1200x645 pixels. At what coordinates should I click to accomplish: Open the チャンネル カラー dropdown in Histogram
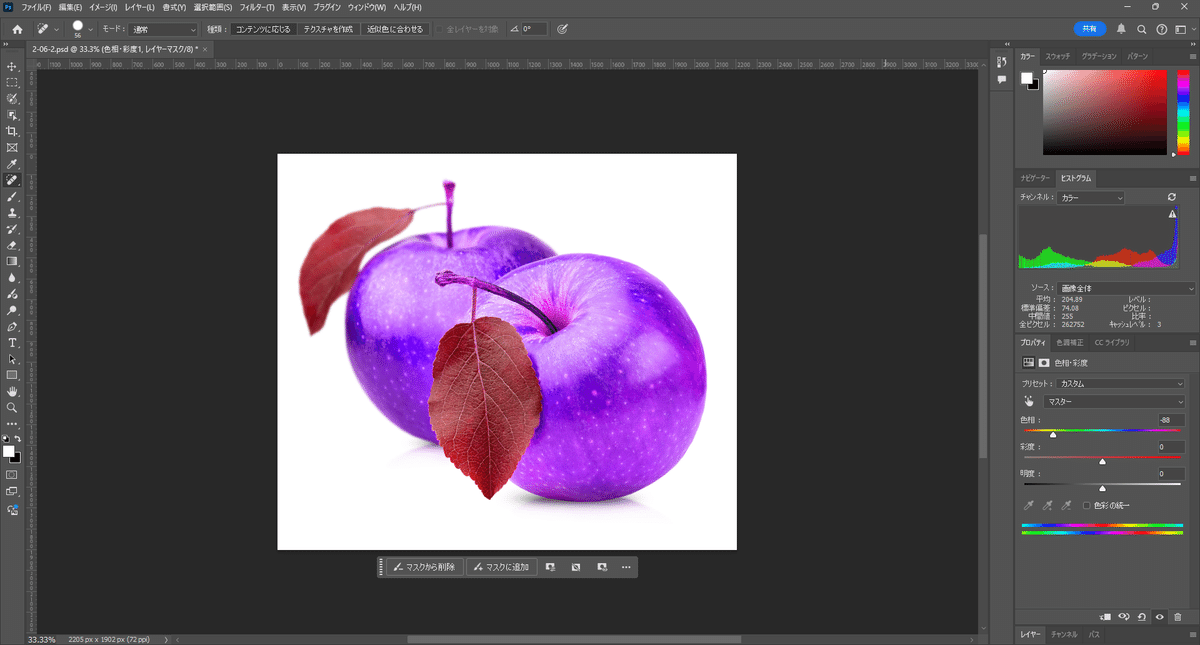pos(1091,198)
